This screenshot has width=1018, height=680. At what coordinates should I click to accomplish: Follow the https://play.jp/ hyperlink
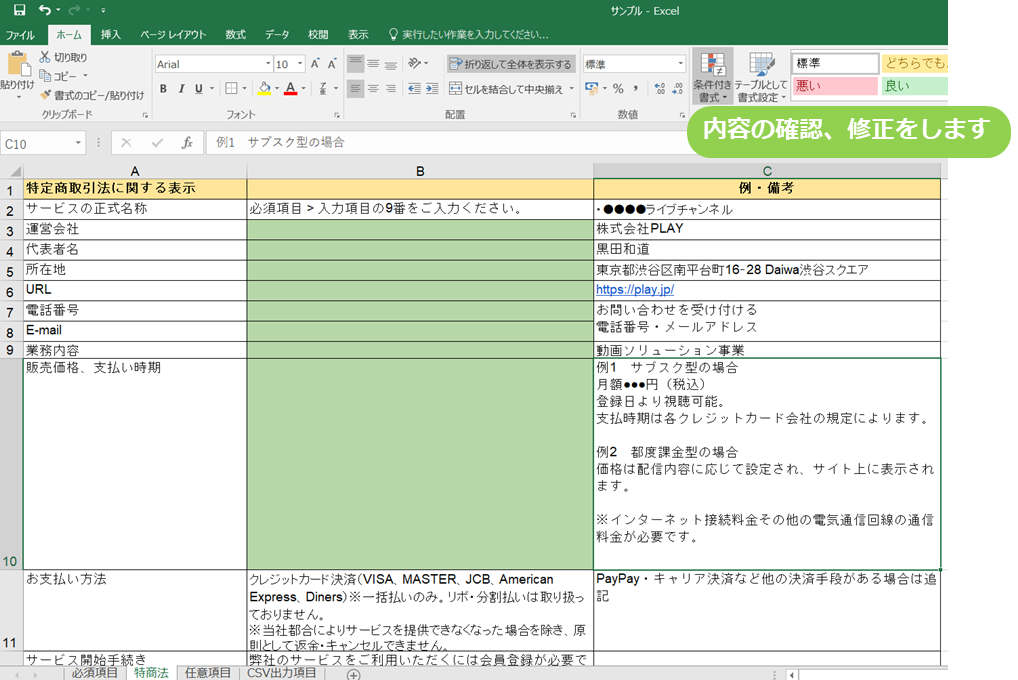click(635, 290)
